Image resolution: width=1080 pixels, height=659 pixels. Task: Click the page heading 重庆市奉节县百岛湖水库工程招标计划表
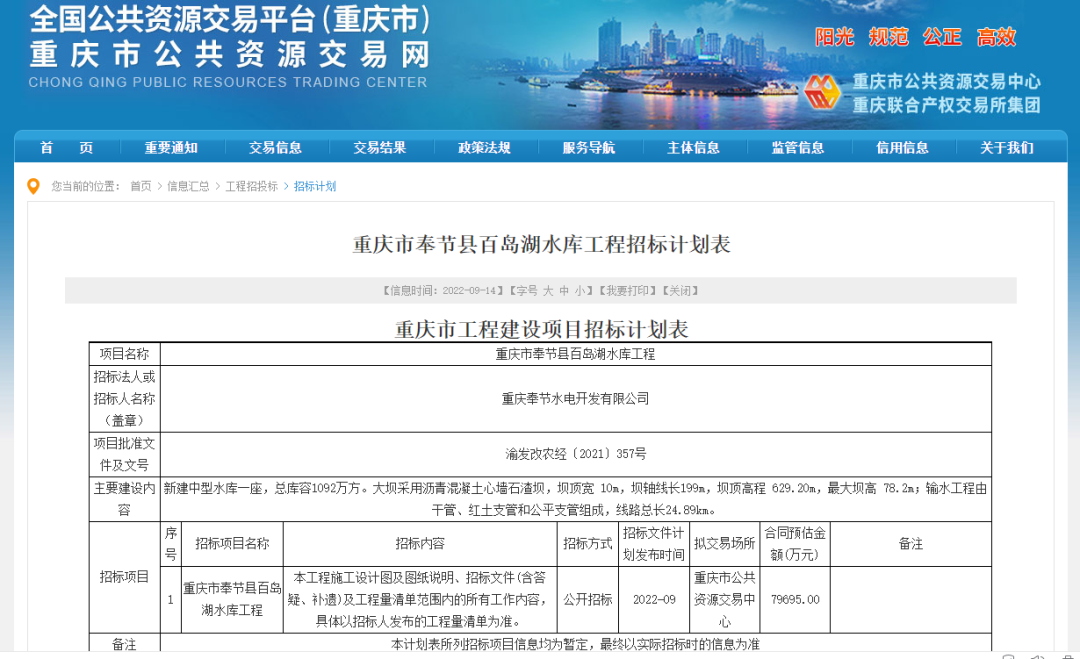point(541,244)
